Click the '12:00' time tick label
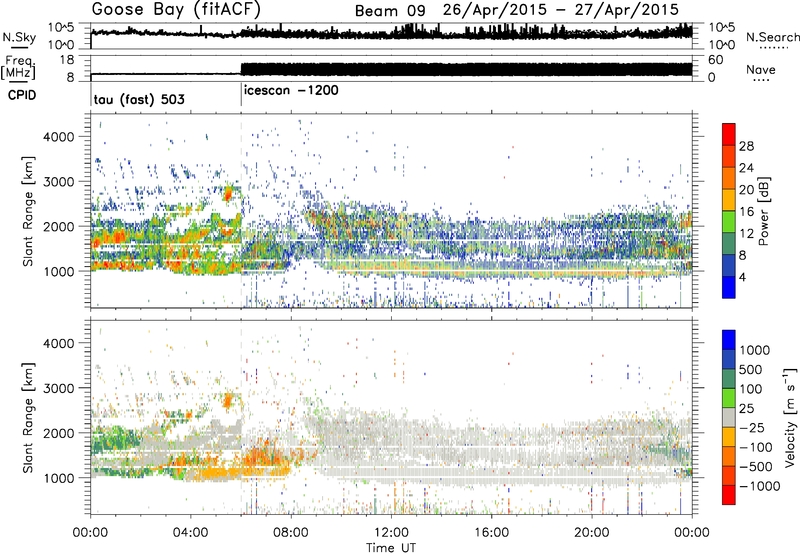 391,533
